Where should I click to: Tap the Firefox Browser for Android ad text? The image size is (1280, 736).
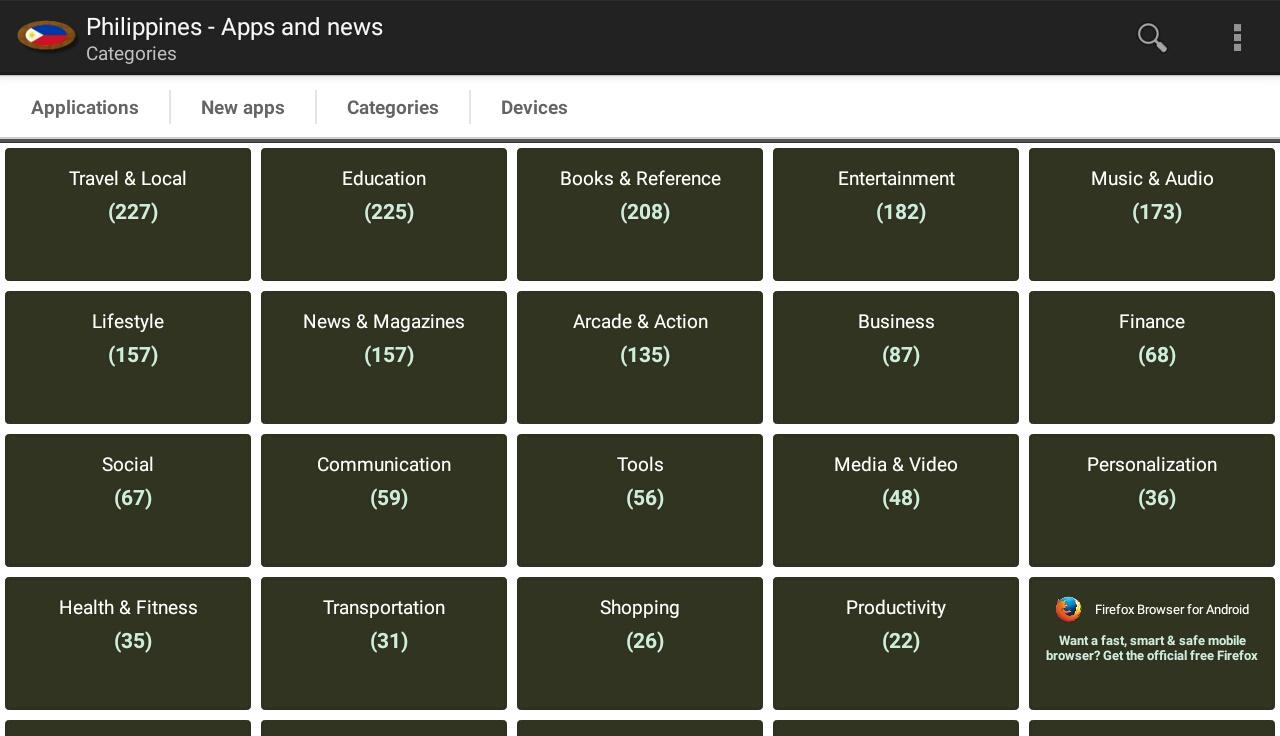pos(1172,609)
